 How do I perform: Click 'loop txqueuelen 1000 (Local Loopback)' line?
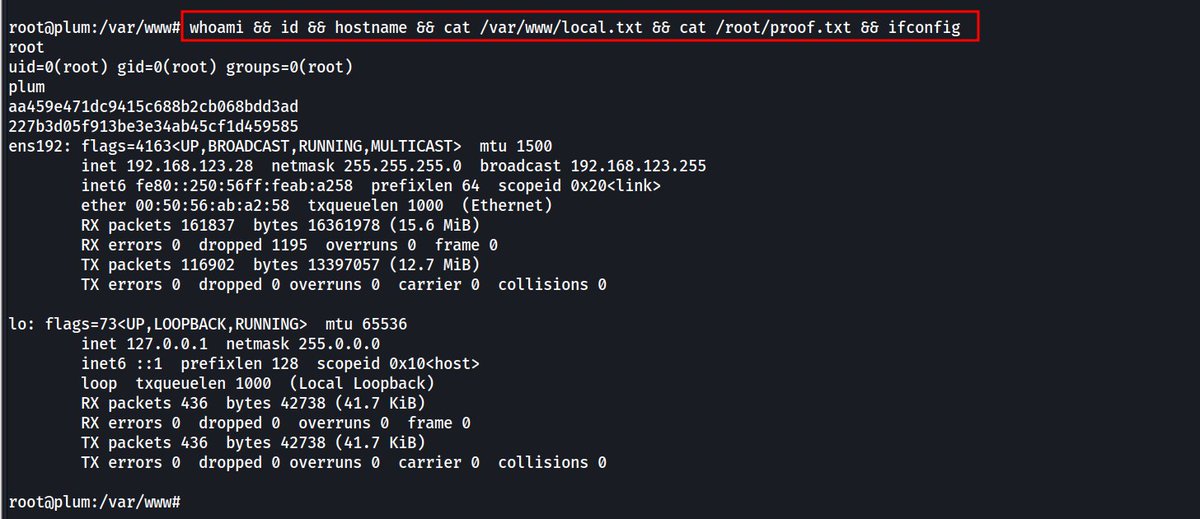[x=258, y=383]
